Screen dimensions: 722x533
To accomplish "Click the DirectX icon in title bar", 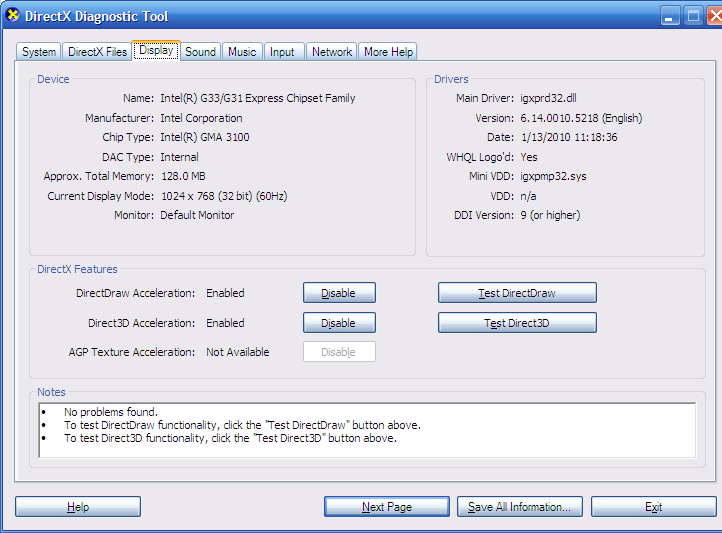I will (12, 15).
